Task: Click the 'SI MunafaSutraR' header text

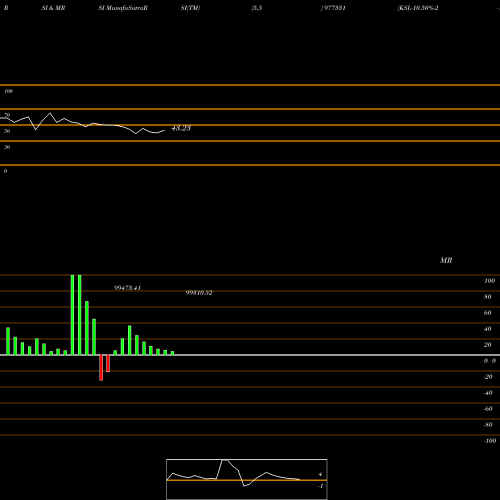Action: (123, 8)
